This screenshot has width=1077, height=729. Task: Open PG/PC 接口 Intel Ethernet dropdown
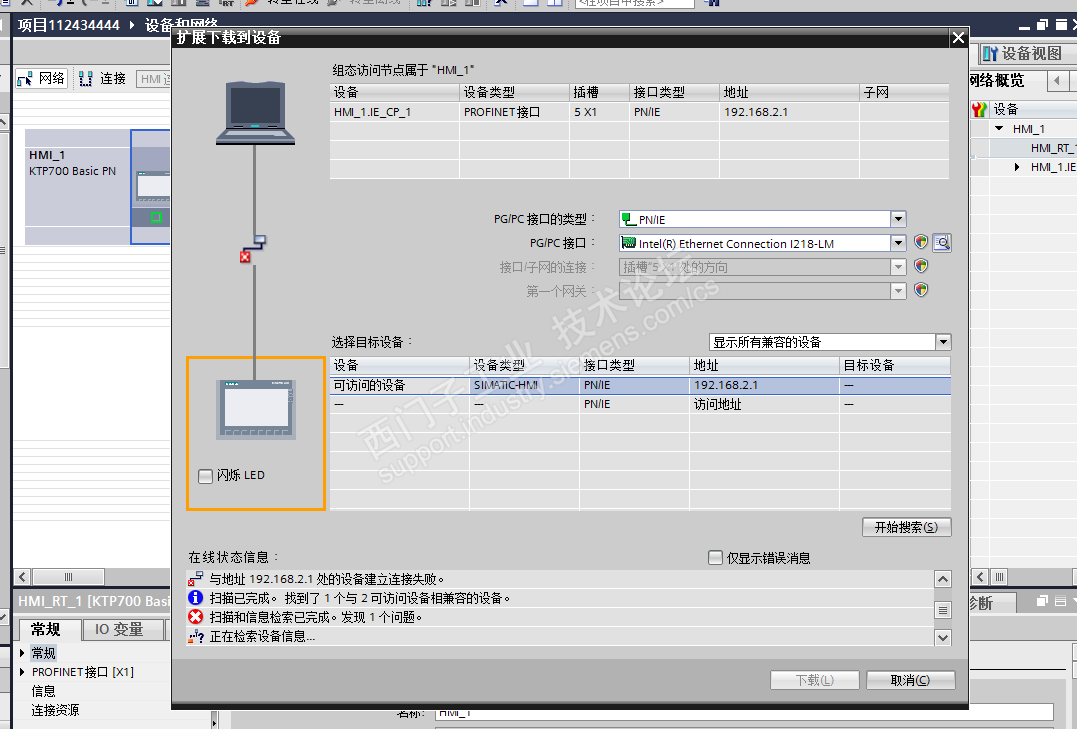point(898,243)
